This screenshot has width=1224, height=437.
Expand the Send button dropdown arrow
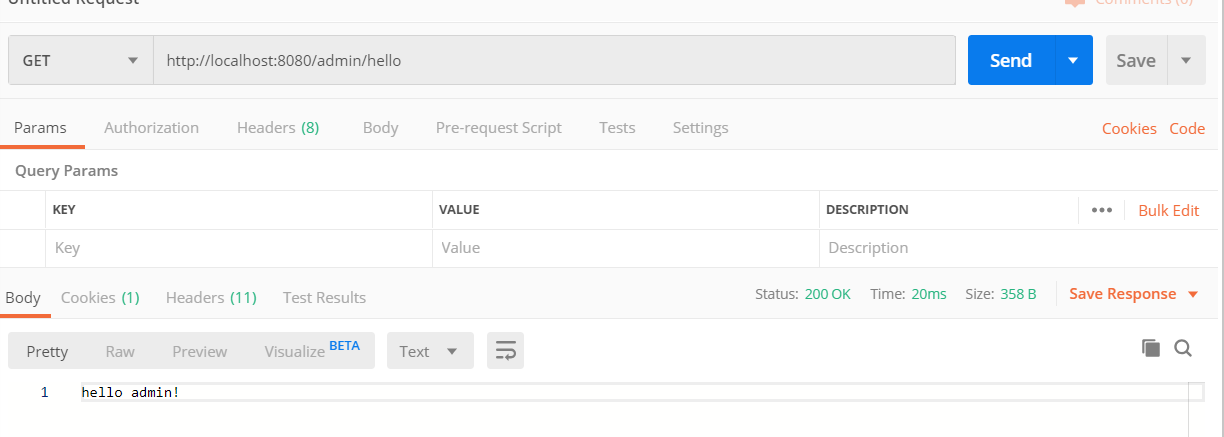(x=1073, y=60)
